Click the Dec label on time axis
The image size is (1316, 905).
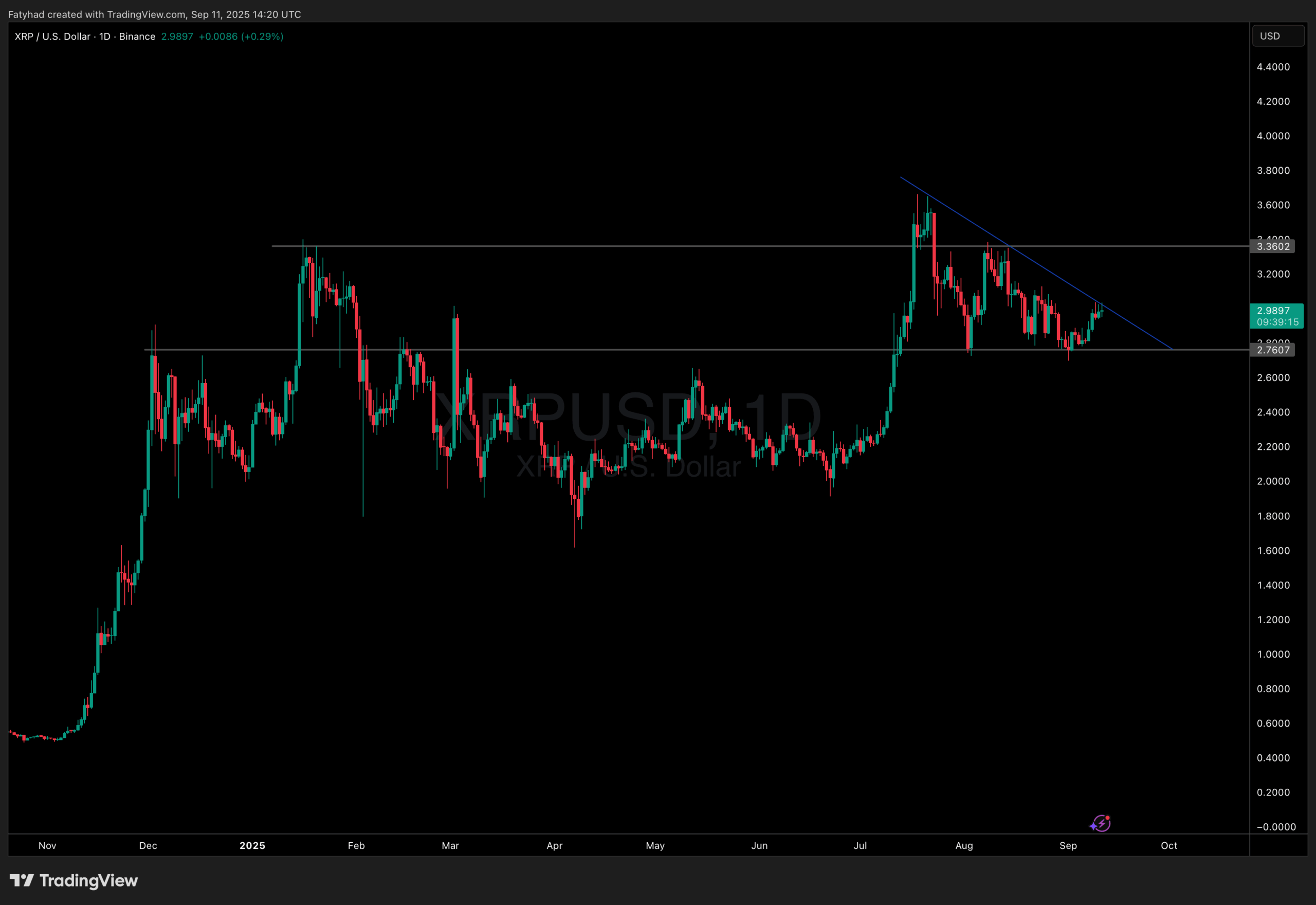(x=148, y=845)
